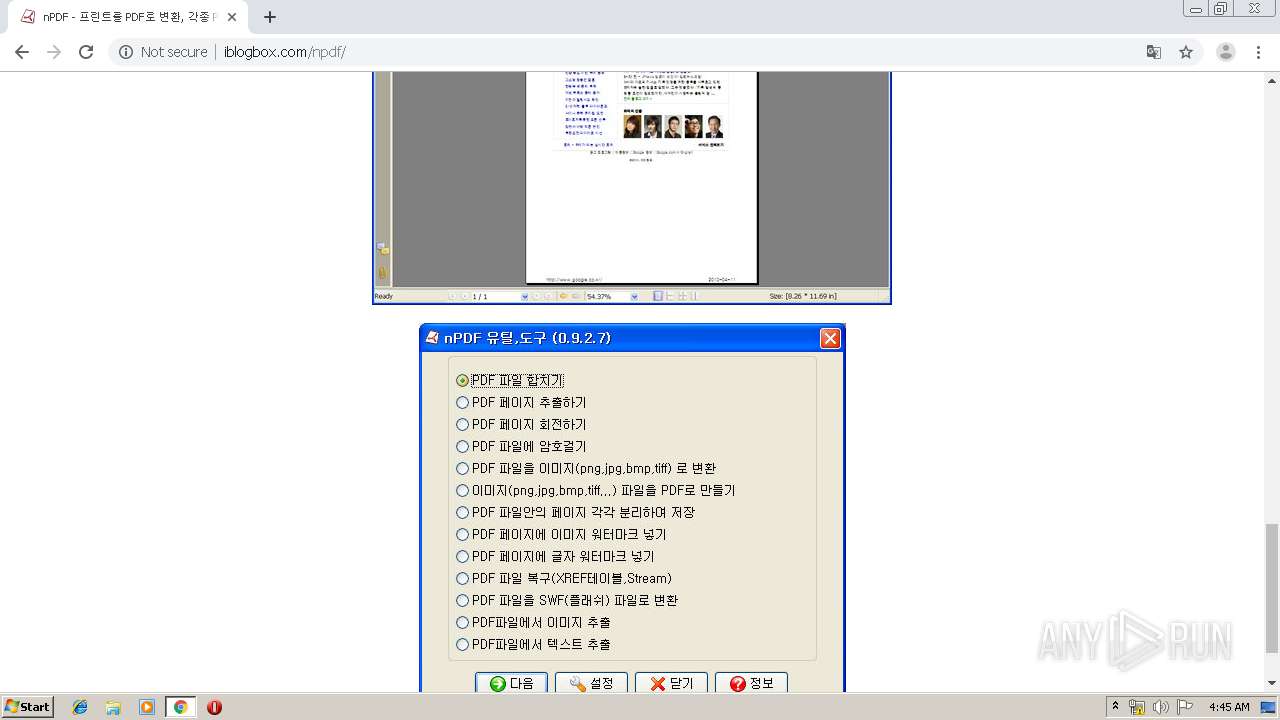
Task: Pick 'PDF 파일을 SWF(플래쉬) 파일로 변환'
Action: [462, 601]
